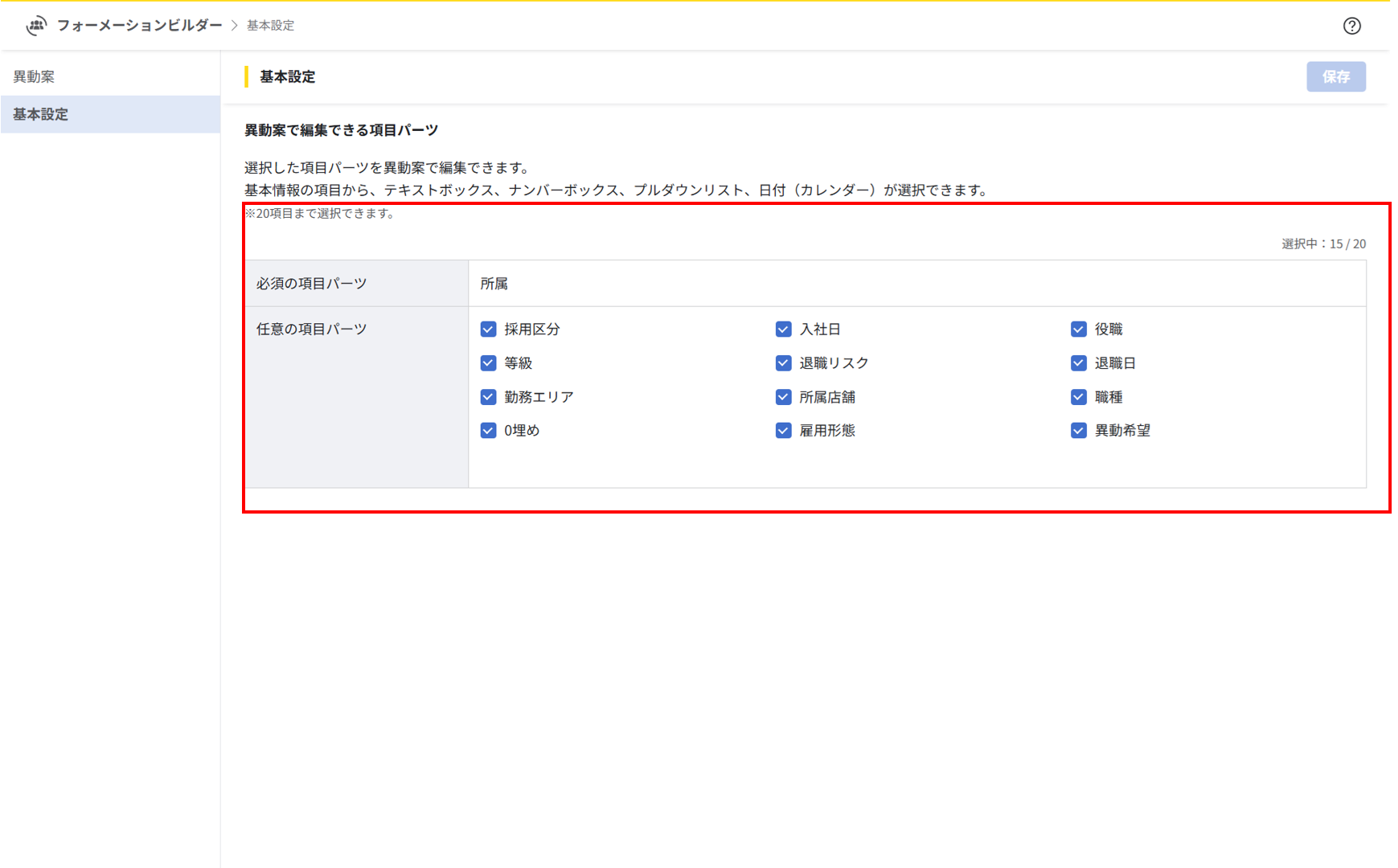Open the 異動案 sidebar menu item
Image resolution: width=1398 pixels, height=868 pixels.
pyautogui.click(x=34, y=77)
